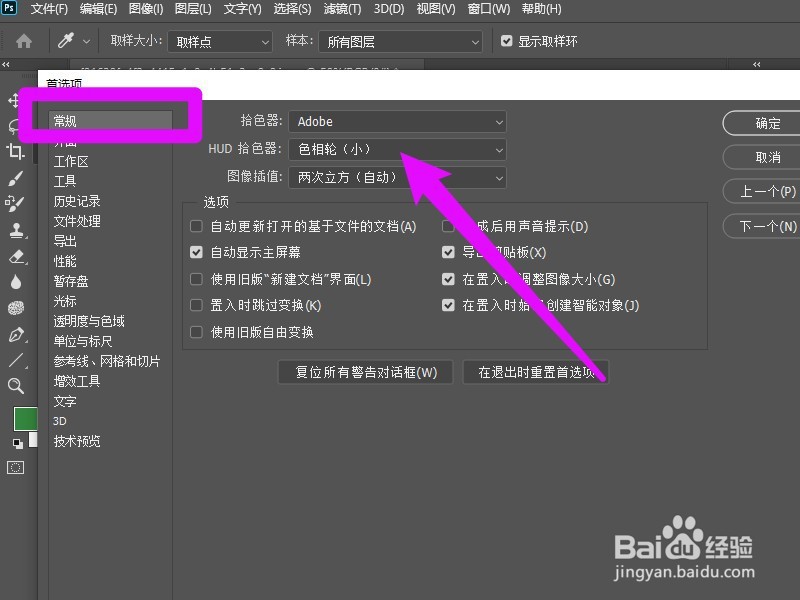Click white background color swatch
Image resolution: width=800 pixels, height=600 pixels.
click(x=33, y=439)
